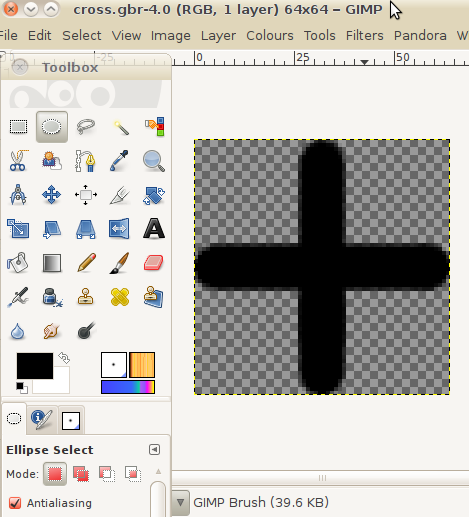The image size is (469, 517).
Task: Open the active brush selector
Action: tap(114, 365)
